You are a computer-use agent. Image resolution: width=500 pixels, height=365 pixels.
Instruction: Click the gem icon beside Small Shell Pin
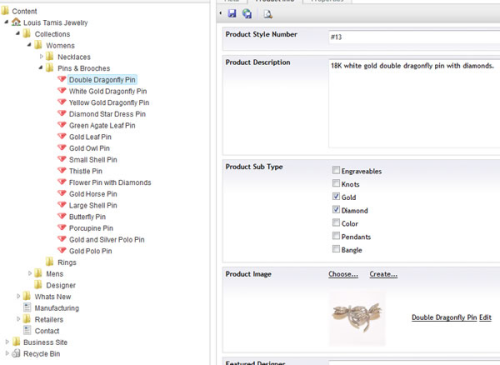62,159
